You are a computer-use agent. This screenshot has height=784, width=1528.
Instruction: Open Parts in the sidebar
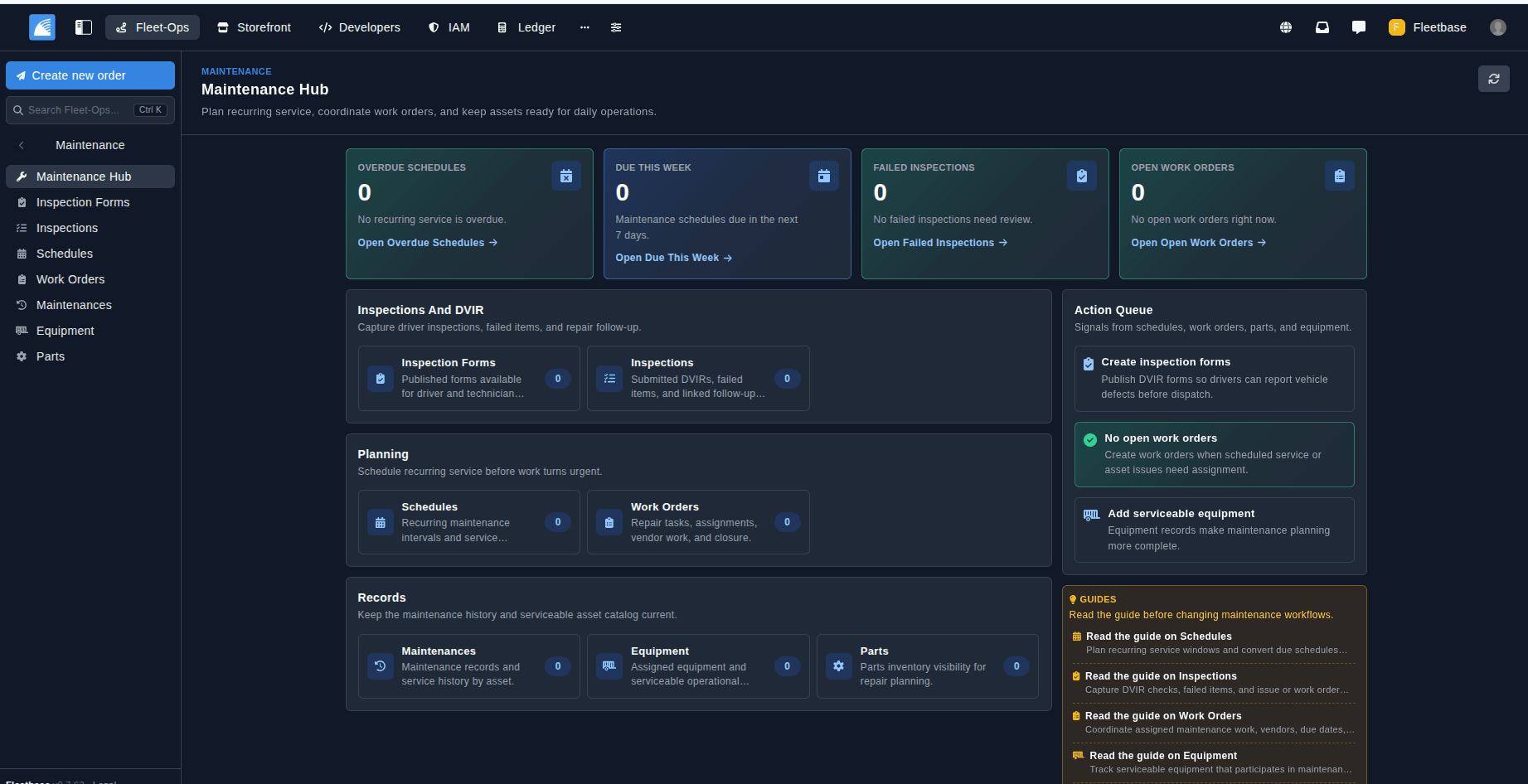tap(90, 356)
